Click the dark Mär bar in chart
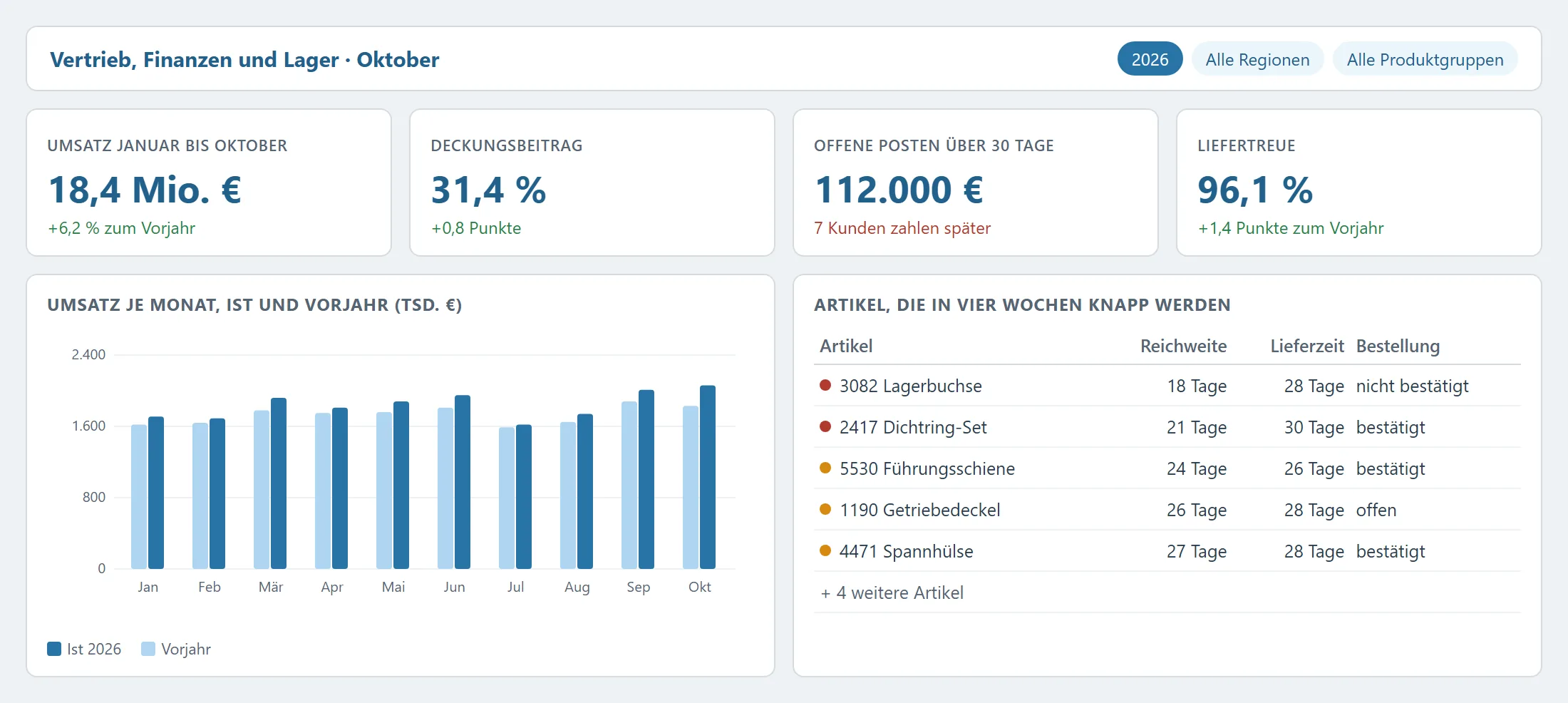Image resolution: width=1568 pixels, height=703 pixels. (279, 483)
